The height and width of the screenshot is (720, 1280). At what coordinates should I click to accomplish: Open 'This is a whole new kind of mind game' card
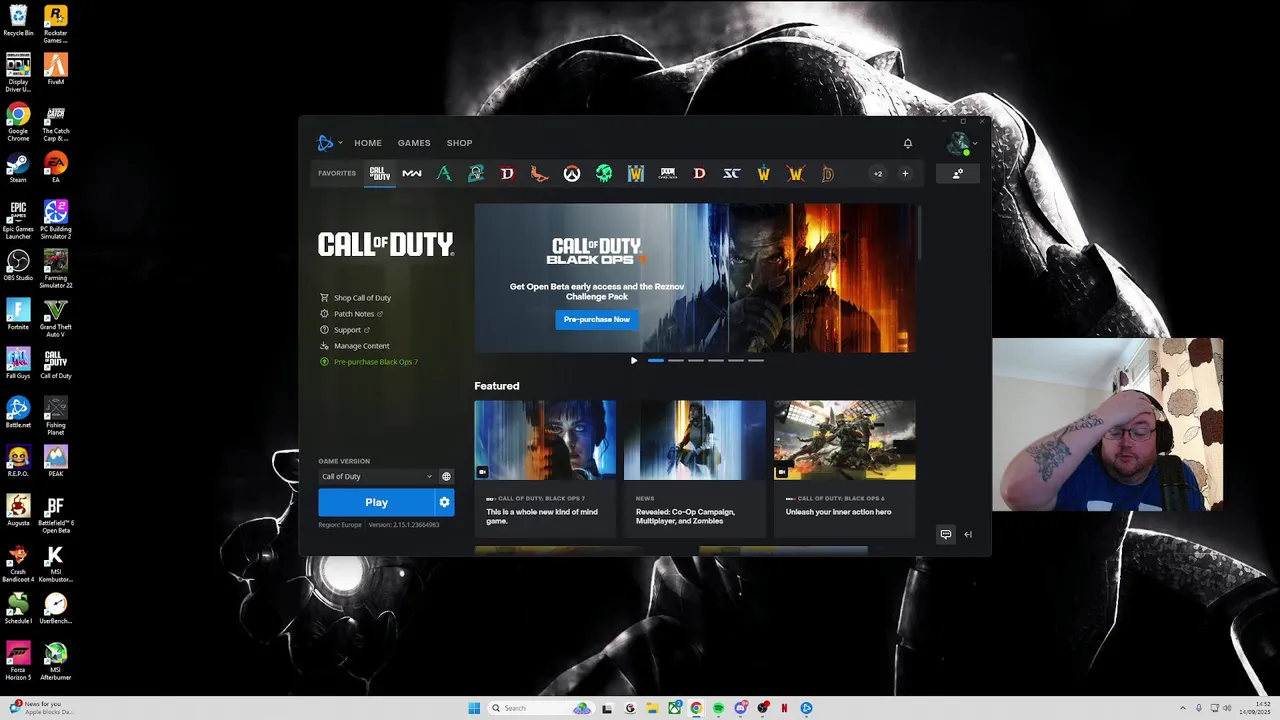(x=545, y=468)
